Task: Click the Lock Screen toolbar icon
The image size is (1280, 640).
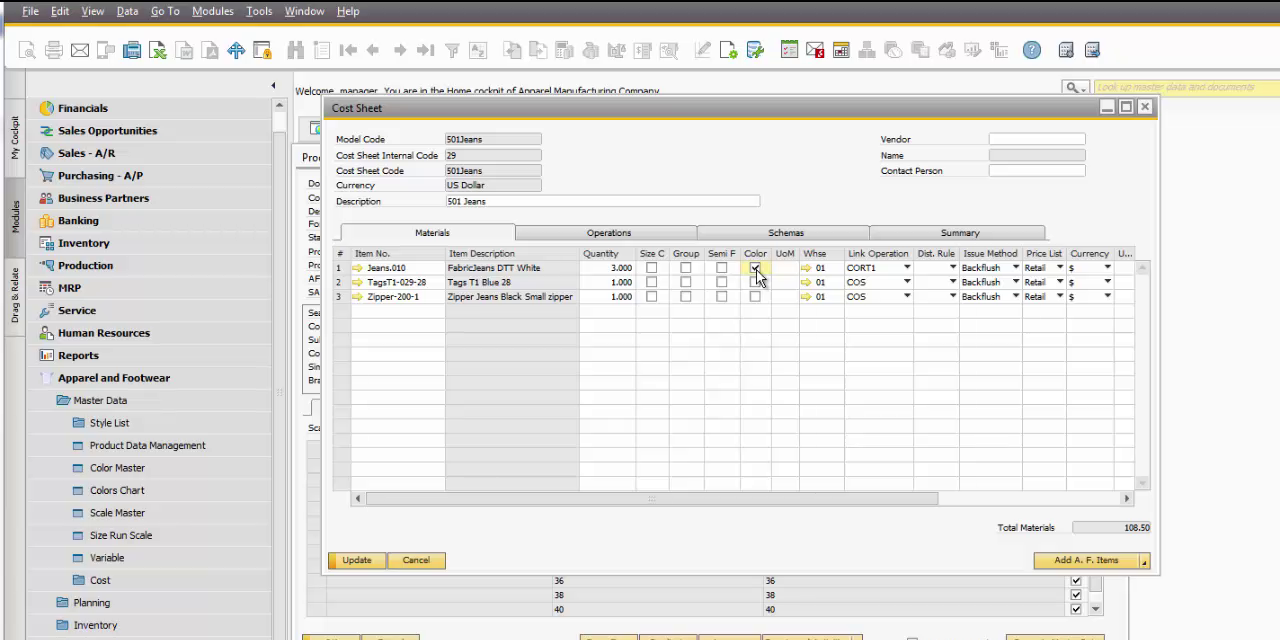Action: coord(262,50)
